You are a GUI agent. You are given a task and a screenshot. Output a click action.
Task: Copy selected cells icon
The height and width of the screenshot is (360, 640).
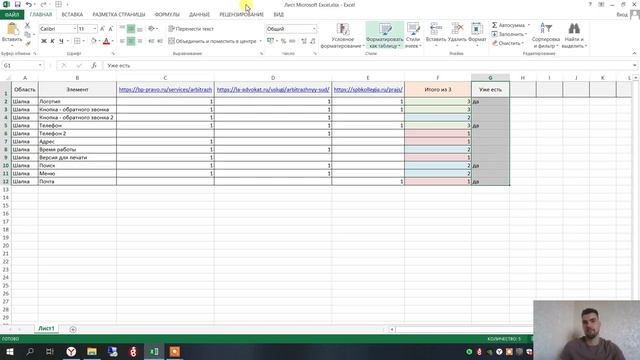click(x=27, y=34)
